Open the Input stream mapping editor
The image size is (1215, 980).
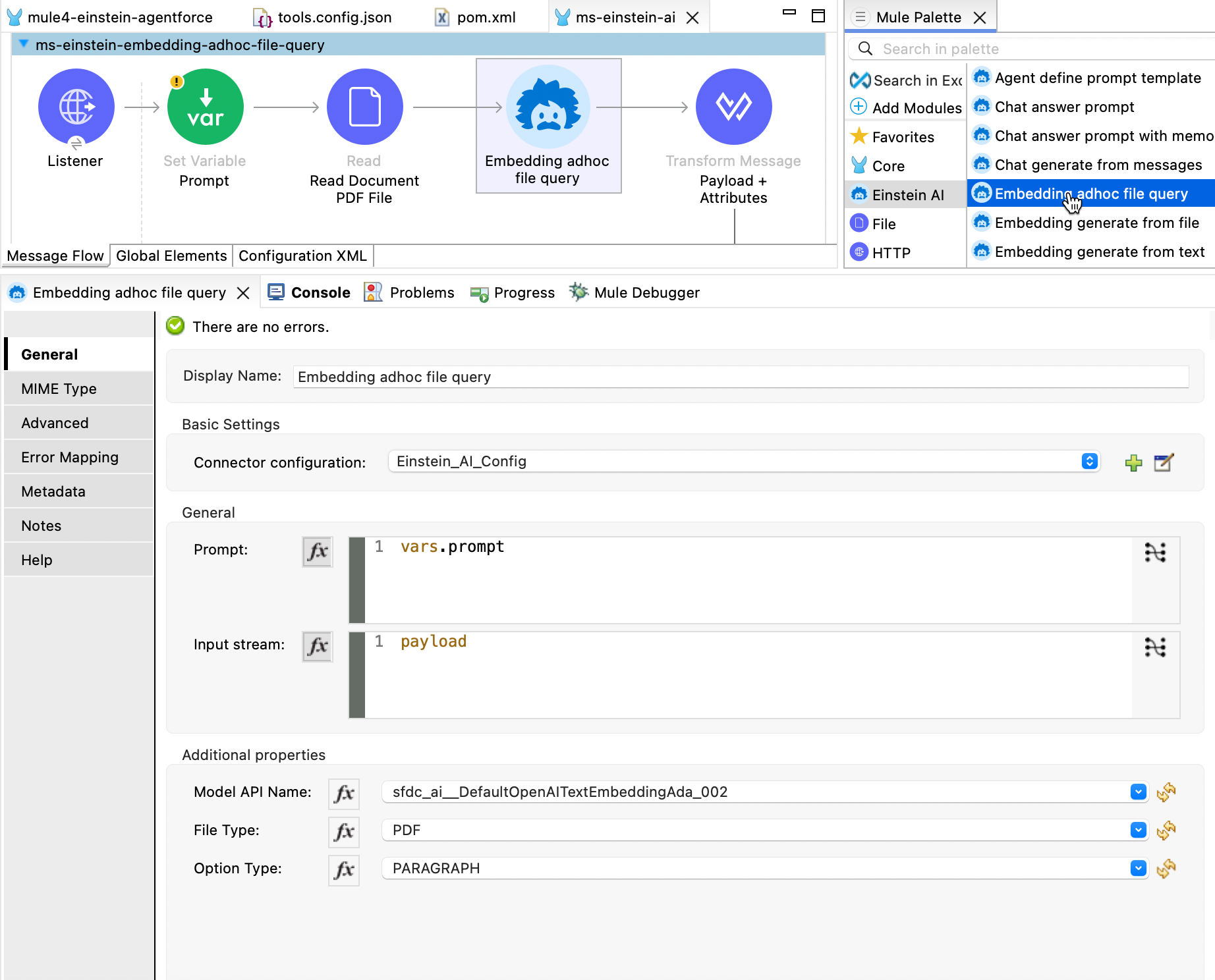tap(1155, 647)
